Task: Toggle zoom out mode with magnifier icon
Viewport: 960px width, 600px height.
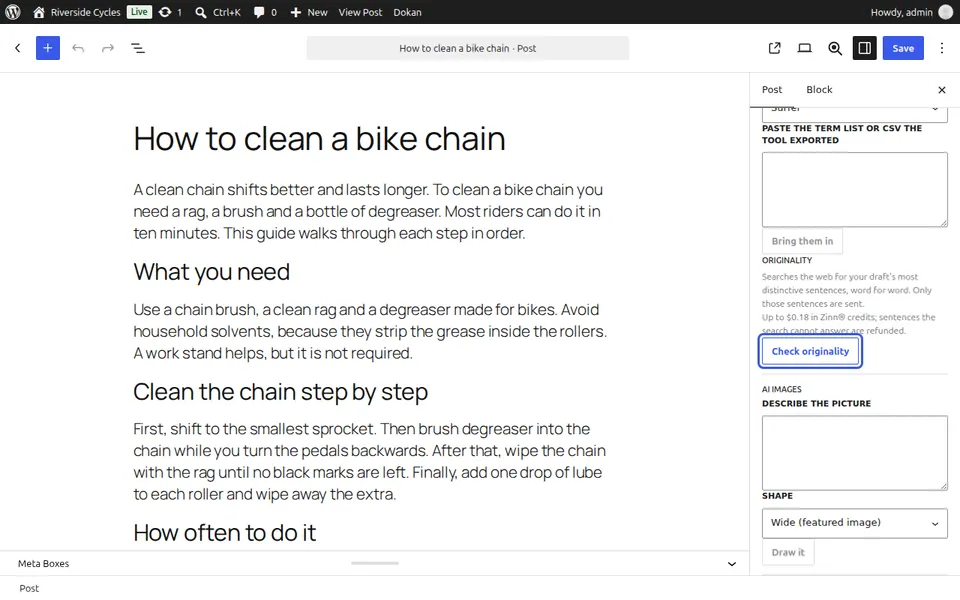Action: [x=834, y=48]
